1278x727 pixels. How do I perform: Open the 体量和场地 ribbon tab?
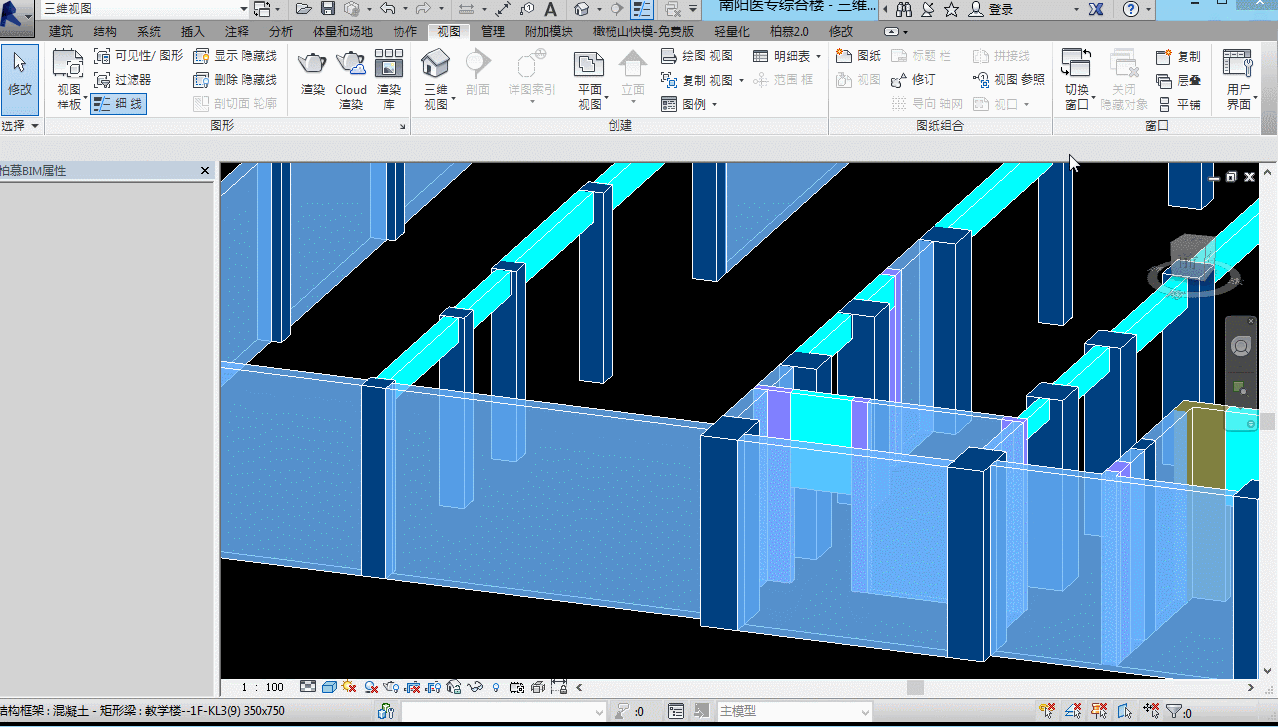tap(344, 32)
